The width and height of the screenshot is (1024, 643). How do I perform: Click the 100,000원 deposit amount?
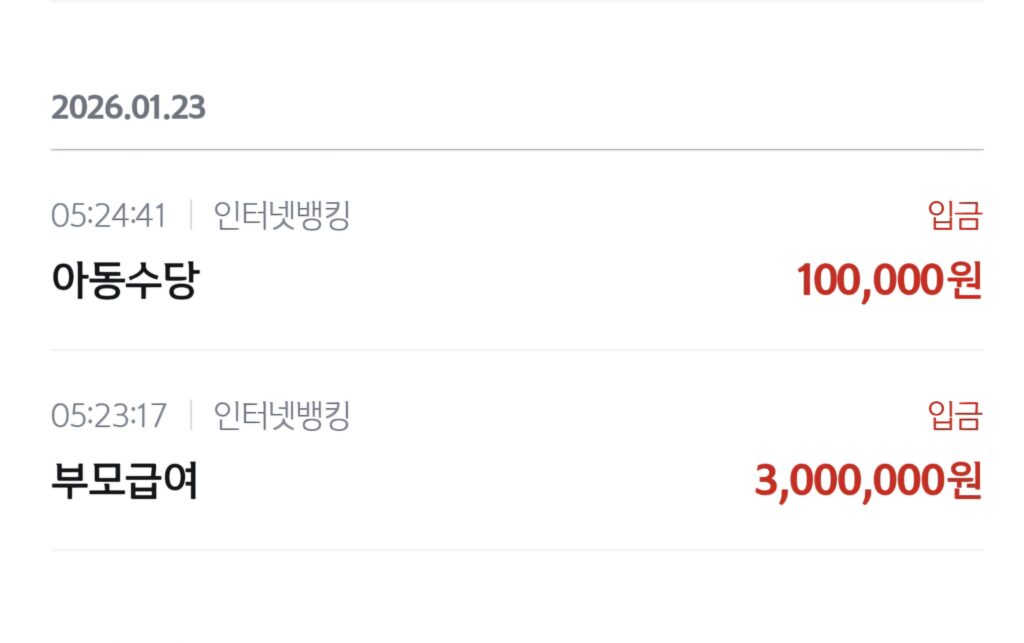tap(889, 281)
